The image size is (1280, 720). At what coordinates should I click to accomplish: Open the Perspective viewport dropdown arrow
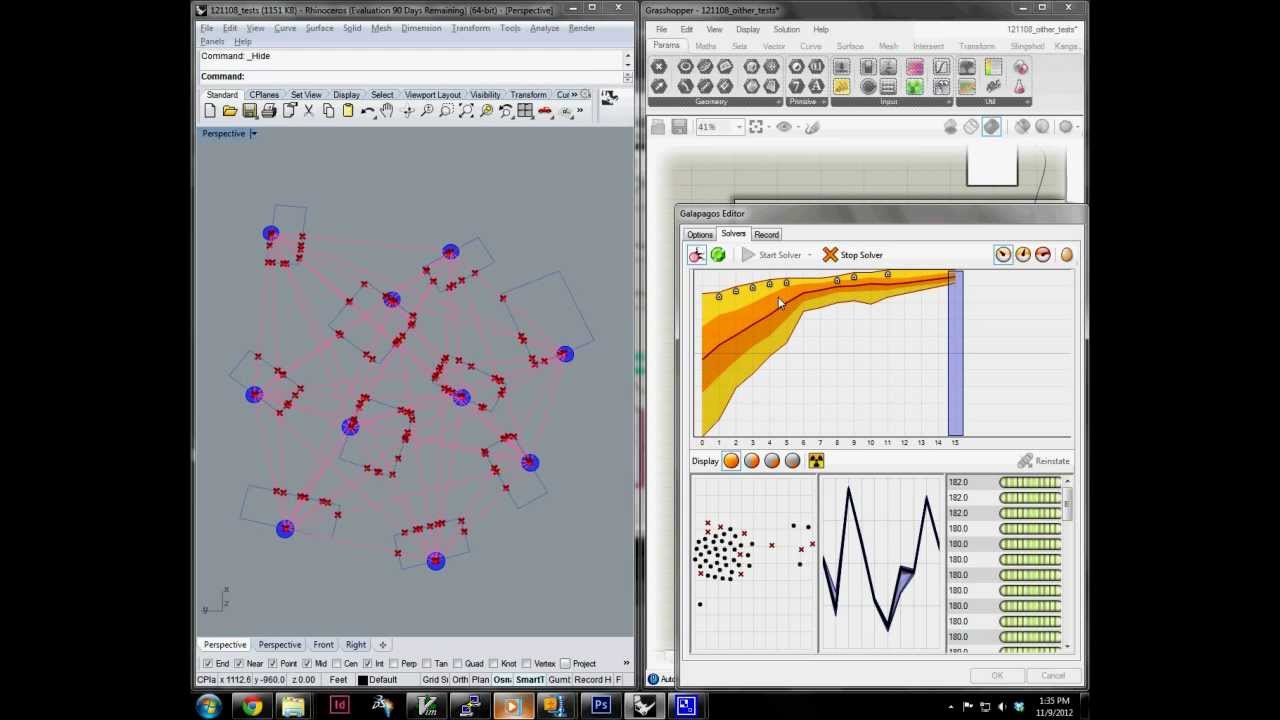click(x=254, y=134)
